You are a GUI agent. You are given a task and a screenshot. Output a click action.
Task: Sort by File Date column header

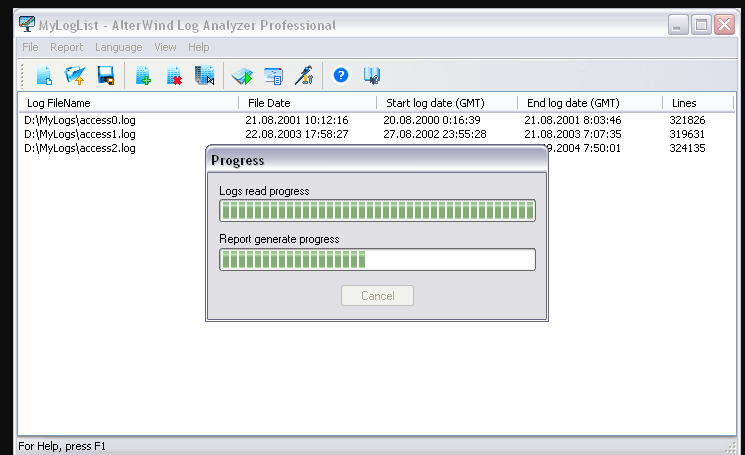click(x=307, y=103)
